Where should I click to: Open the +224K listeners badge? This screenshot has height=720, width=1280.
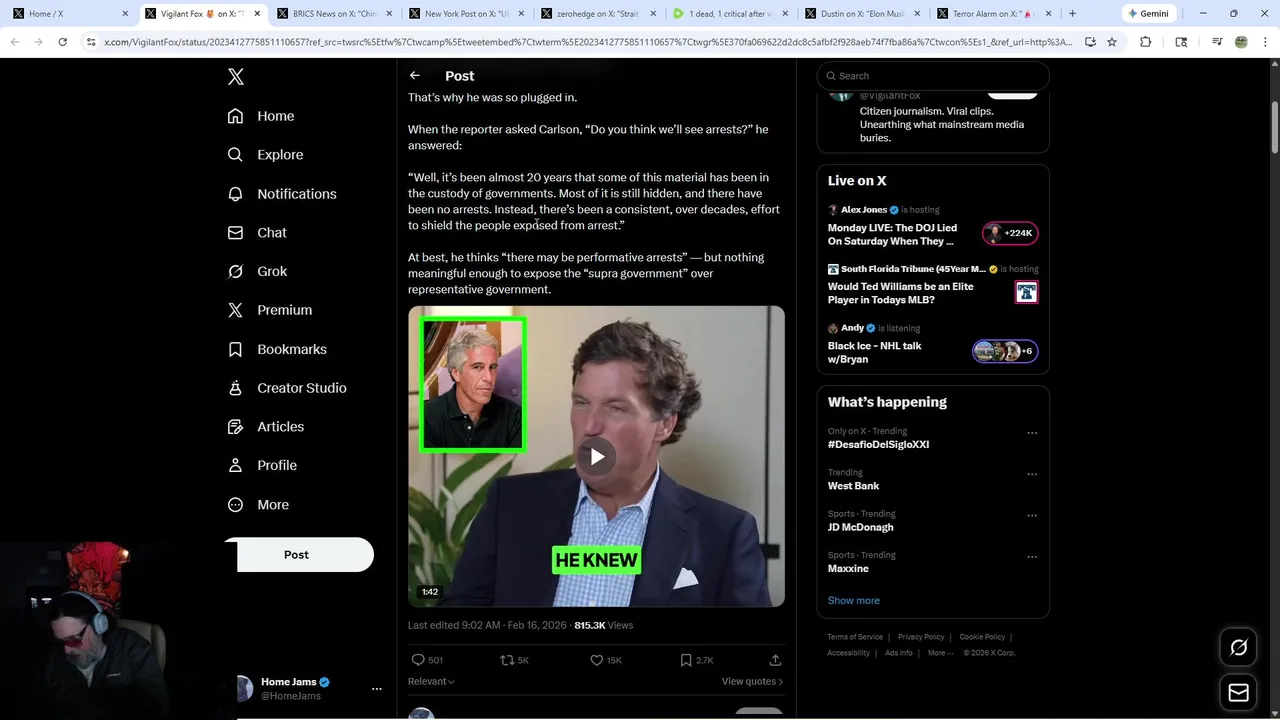(1010, 233)
